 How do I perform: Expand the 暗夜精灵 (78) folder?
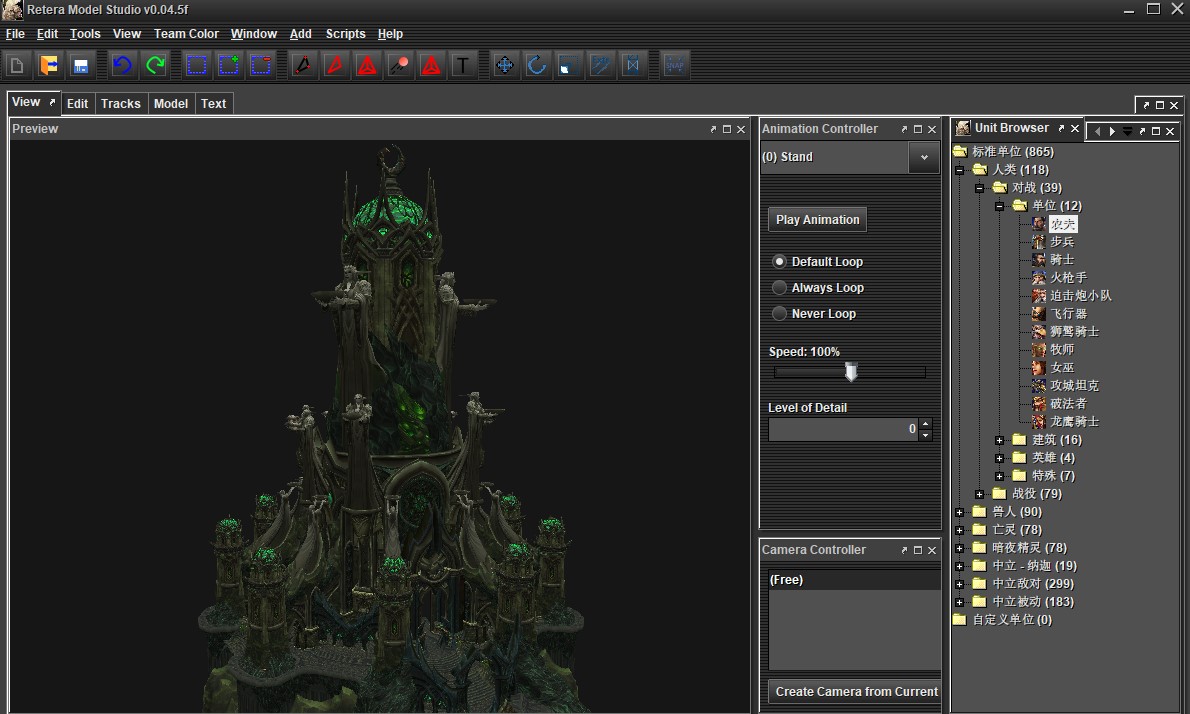[x=959, y=548]
